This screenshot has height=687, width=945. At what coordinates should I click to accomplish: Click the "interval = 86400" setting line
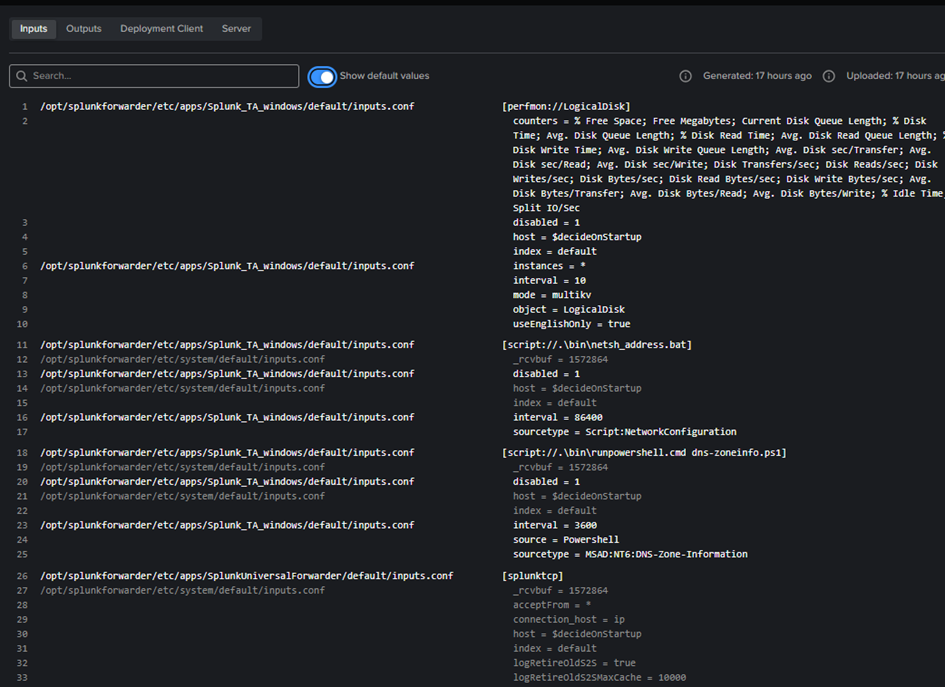pos(557,417)
